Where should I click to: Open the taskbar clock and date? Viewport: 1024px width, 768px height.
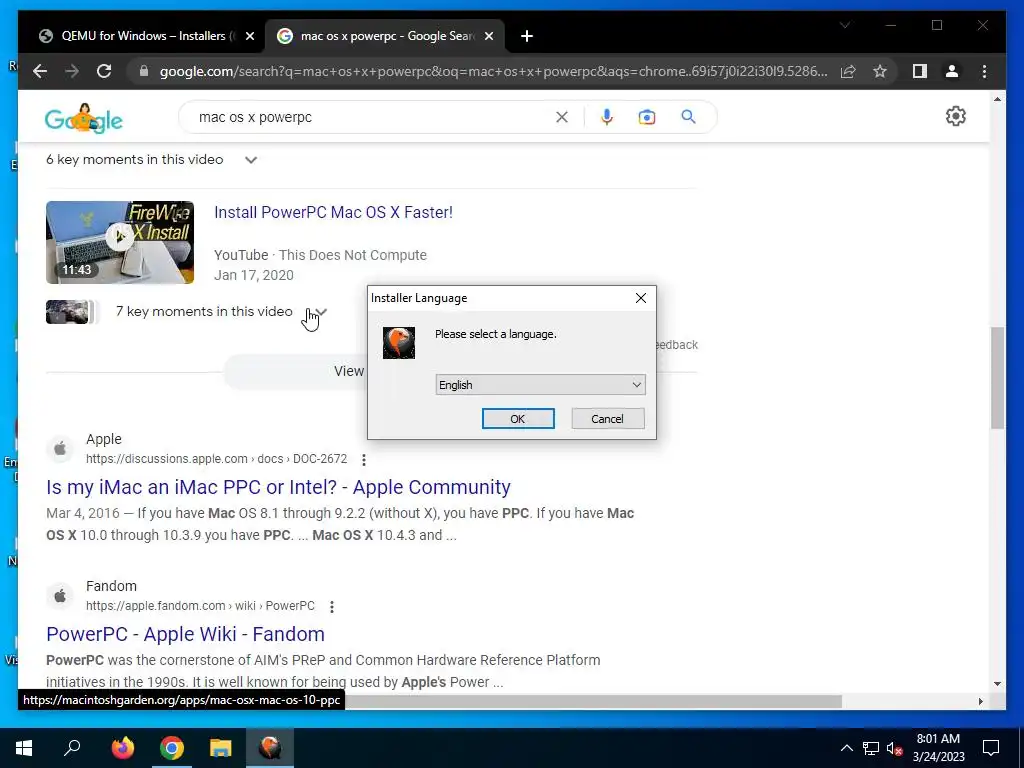[x=938, y=748]
